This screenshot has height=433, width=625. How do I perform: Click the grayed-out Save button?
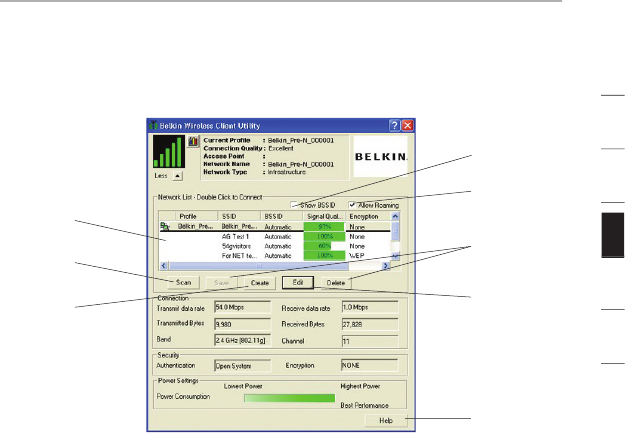[x=221, y=283]
